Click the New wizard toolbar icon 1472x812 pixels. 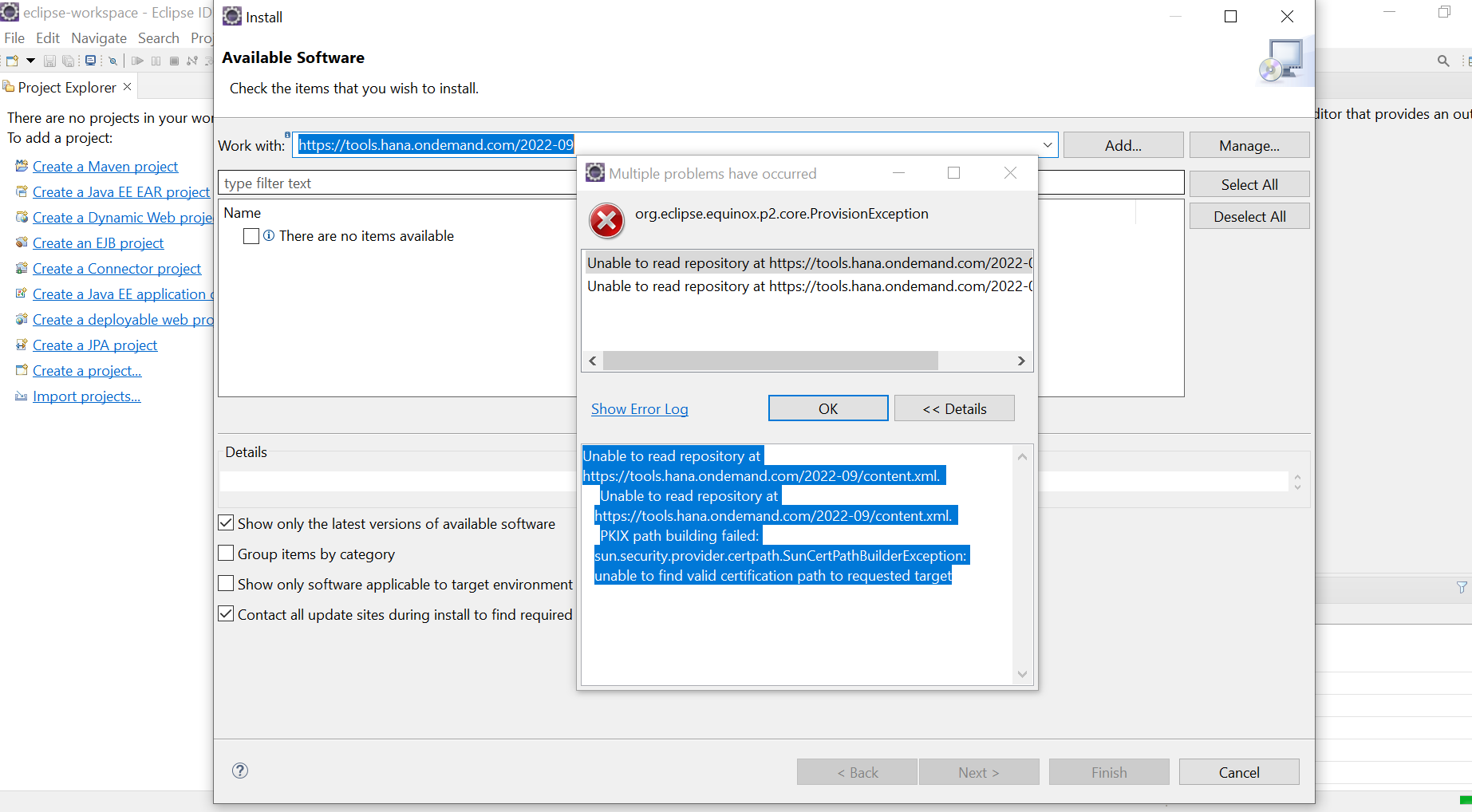[x=12, y=61]
